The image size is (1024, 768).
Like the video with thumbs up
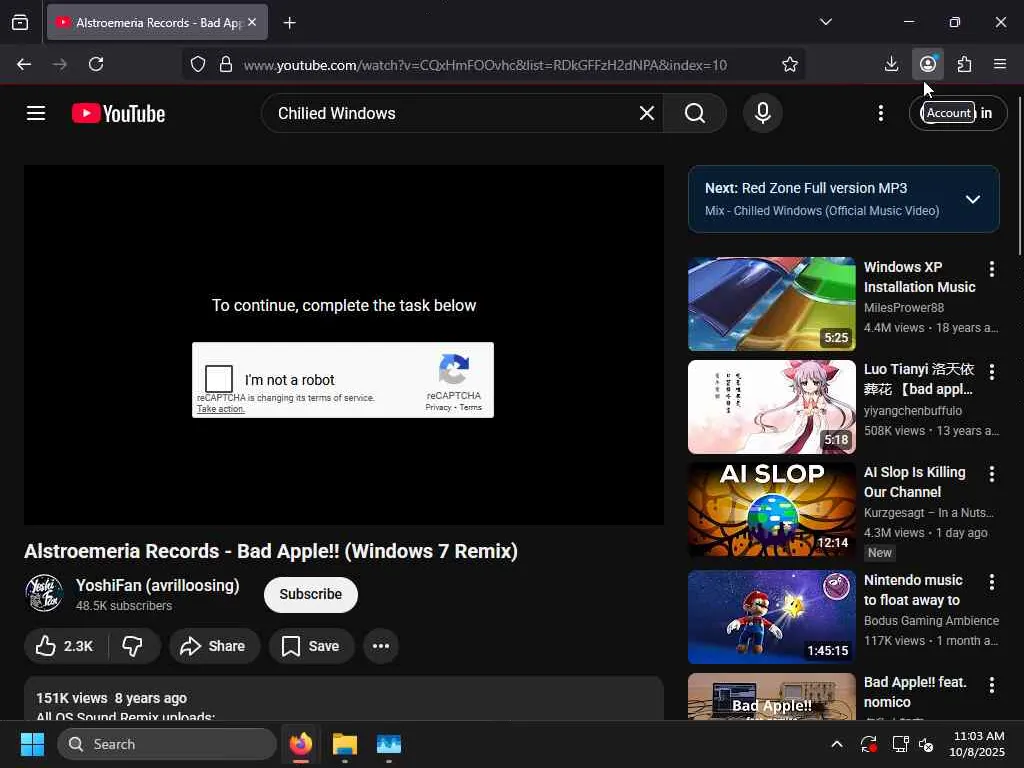coord(65,646)
